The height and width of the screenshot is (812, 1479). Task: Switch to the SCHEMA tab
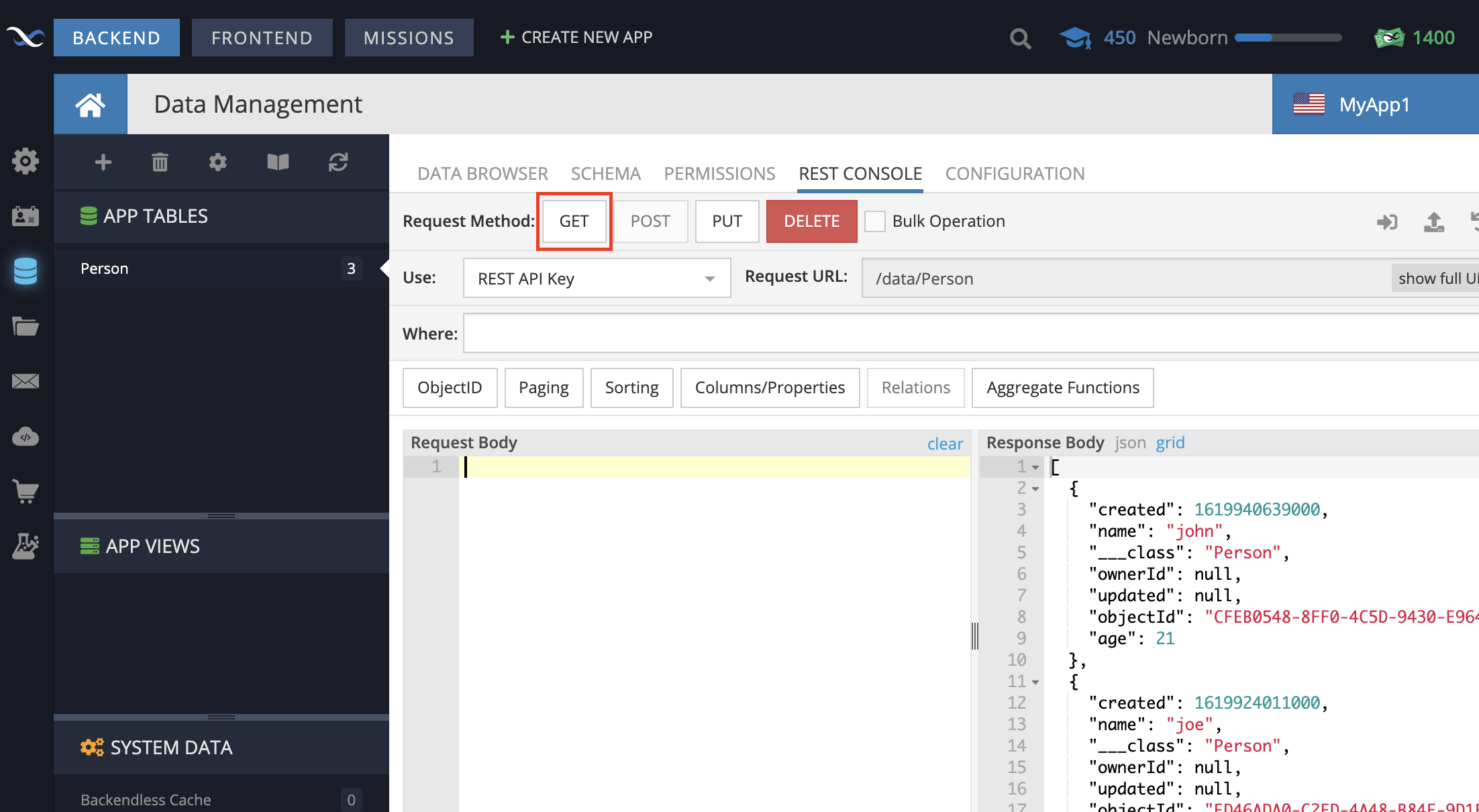click(x=605, y=174)
